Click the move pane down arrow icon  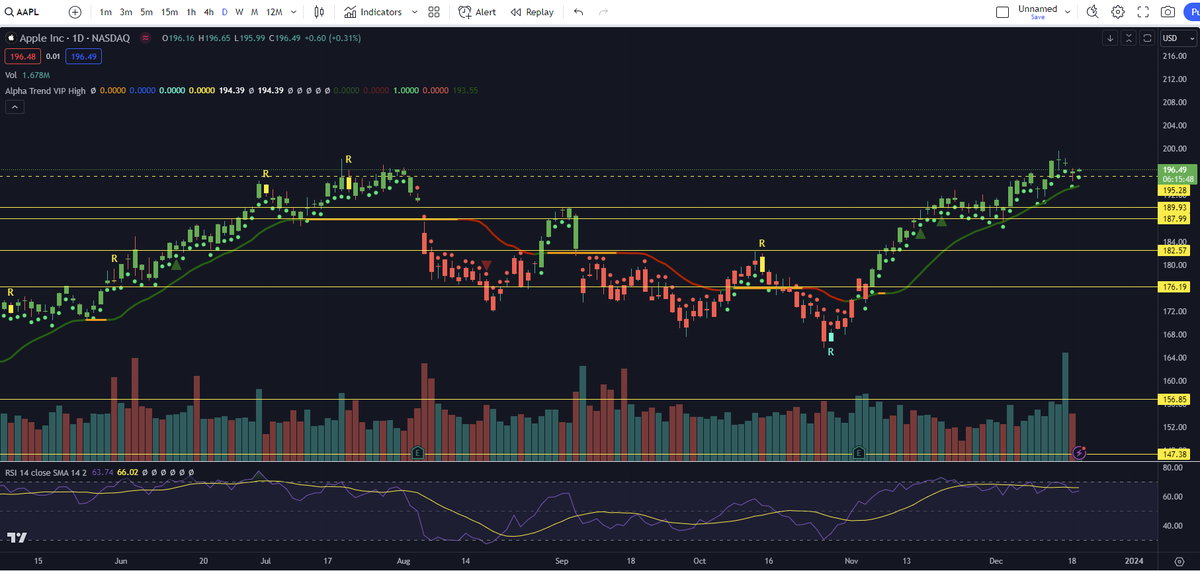coord(1110,38)
